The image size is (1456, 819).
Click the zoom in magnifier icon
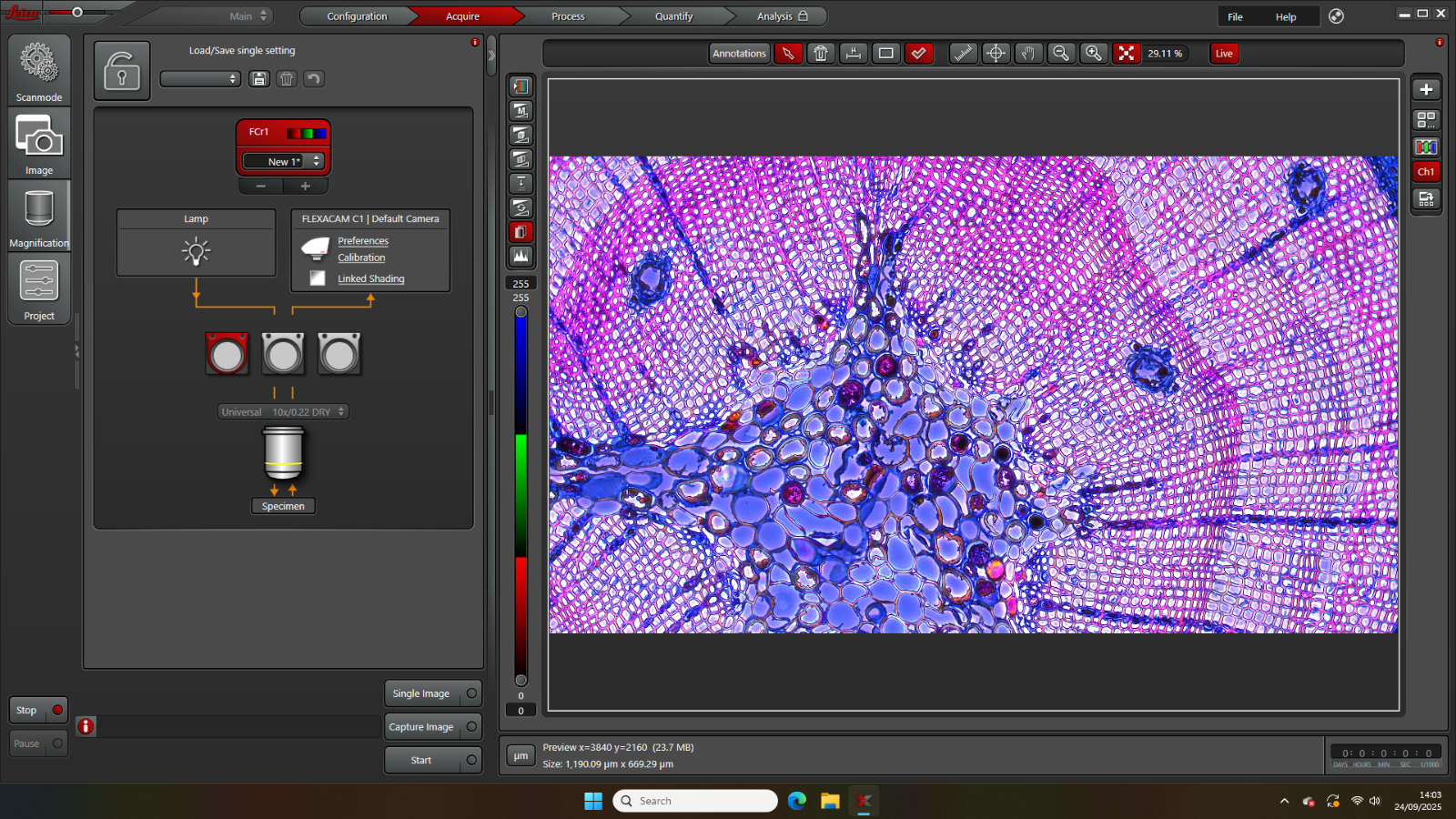pyautogui.click(x=1093, y=54)
